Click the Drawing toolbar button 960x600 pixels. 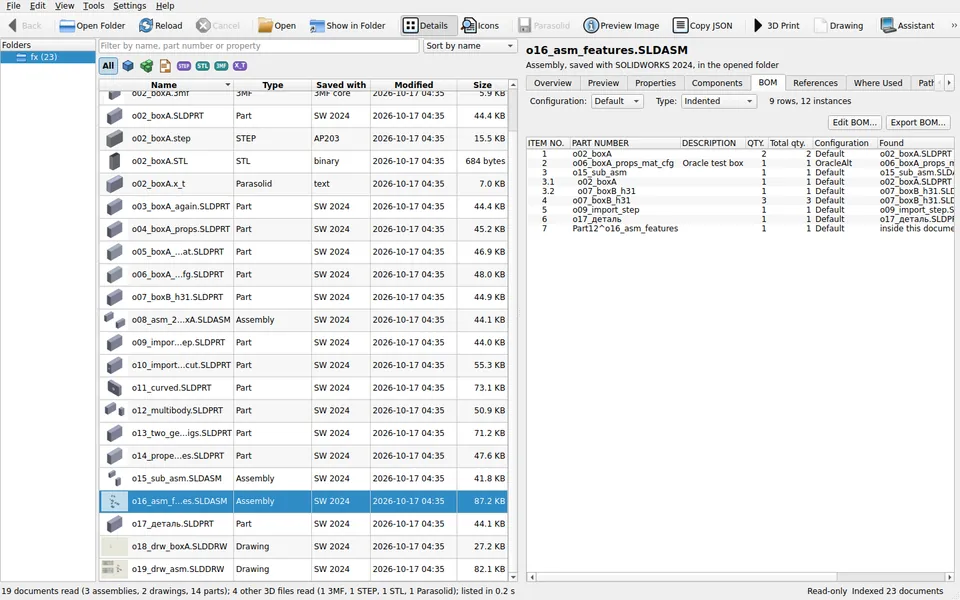pos(838,26)
